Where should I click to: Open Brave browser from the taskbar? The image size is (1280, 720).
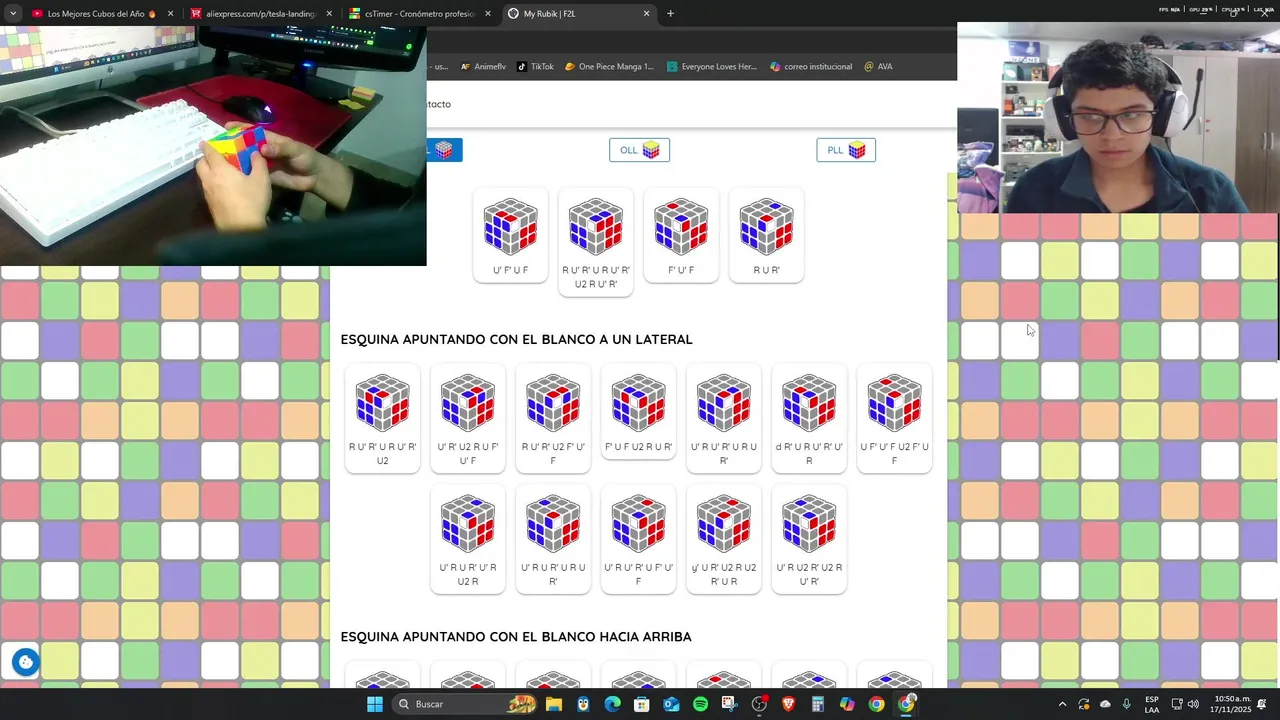tap(788, 704)
